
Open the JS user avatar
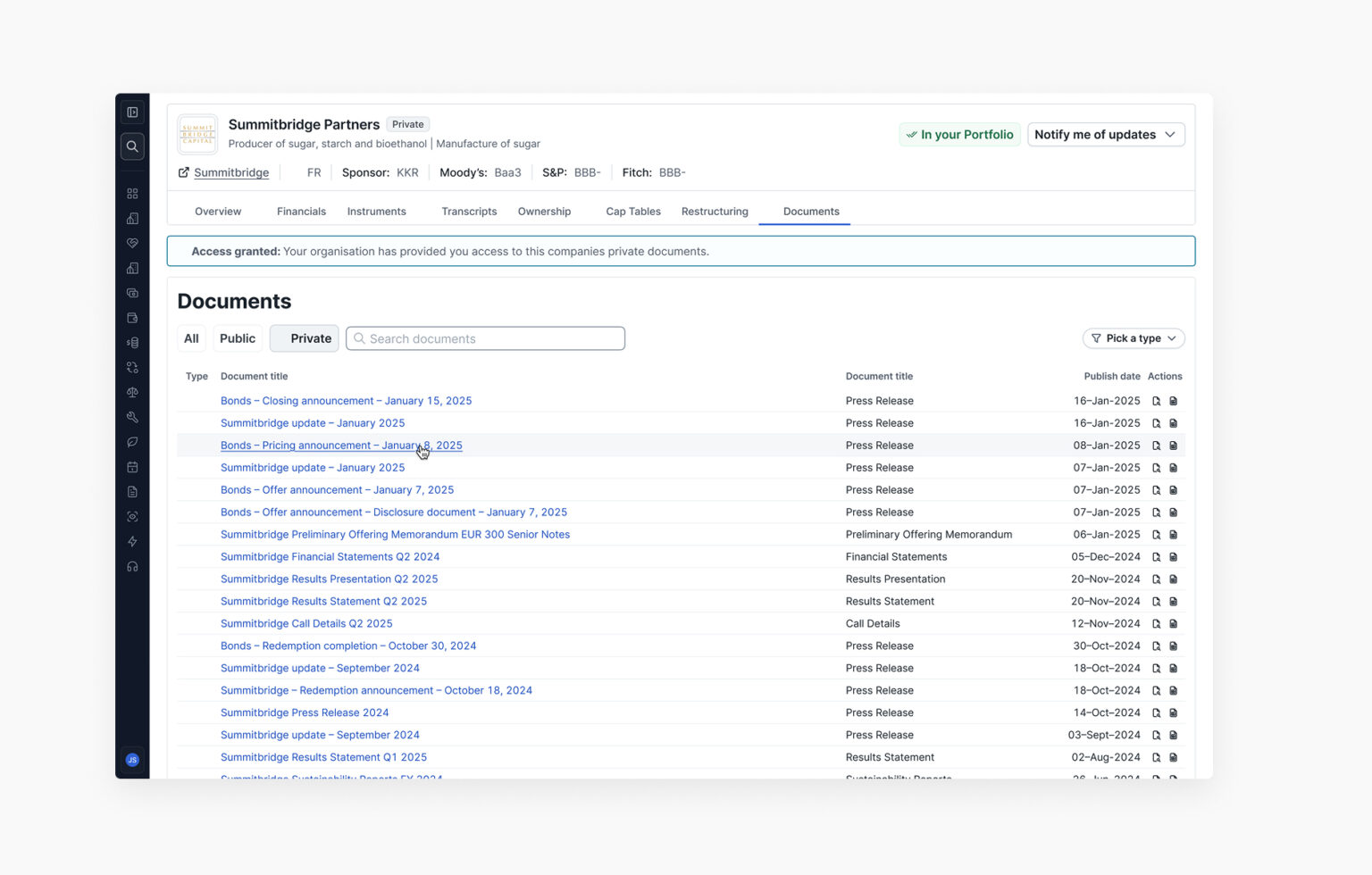pos(132,760)
